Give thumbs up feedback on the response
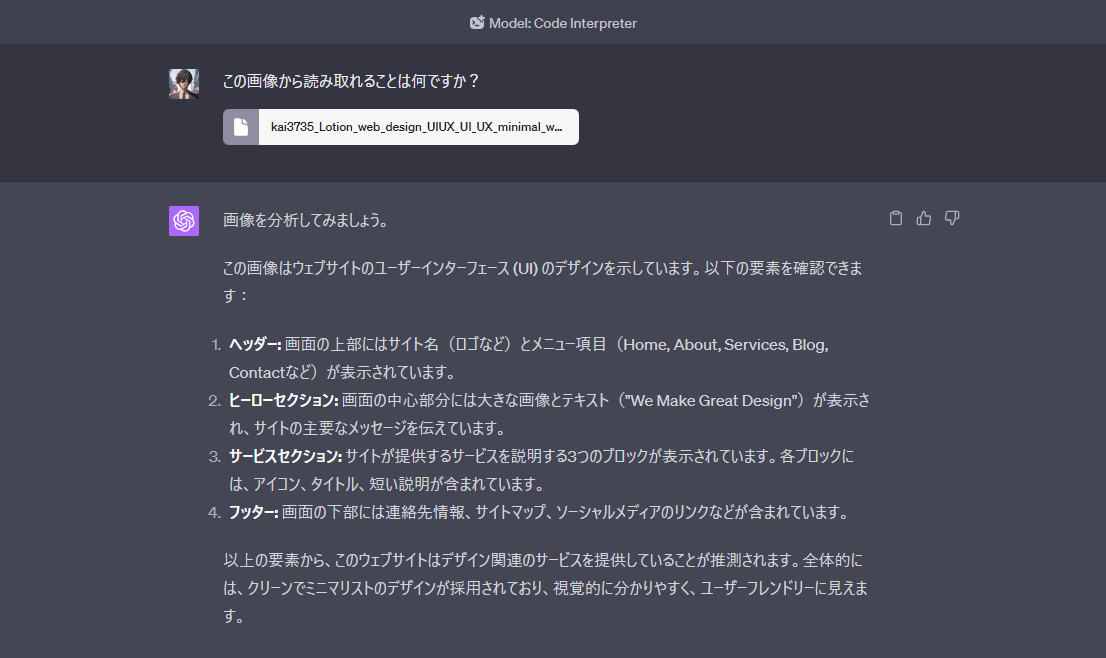Image resolution: width=1106 pixels, height=658 pixels. (923, 218)
